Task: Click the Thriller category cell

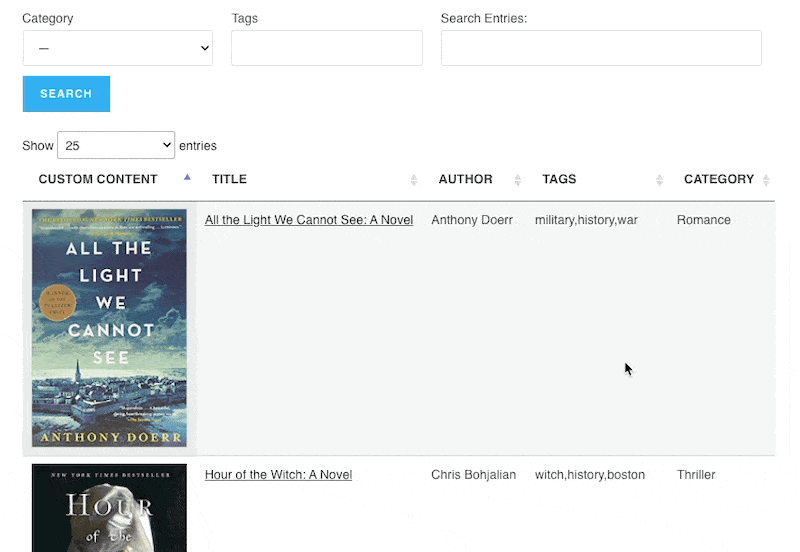Action: (x=696, y=475)
